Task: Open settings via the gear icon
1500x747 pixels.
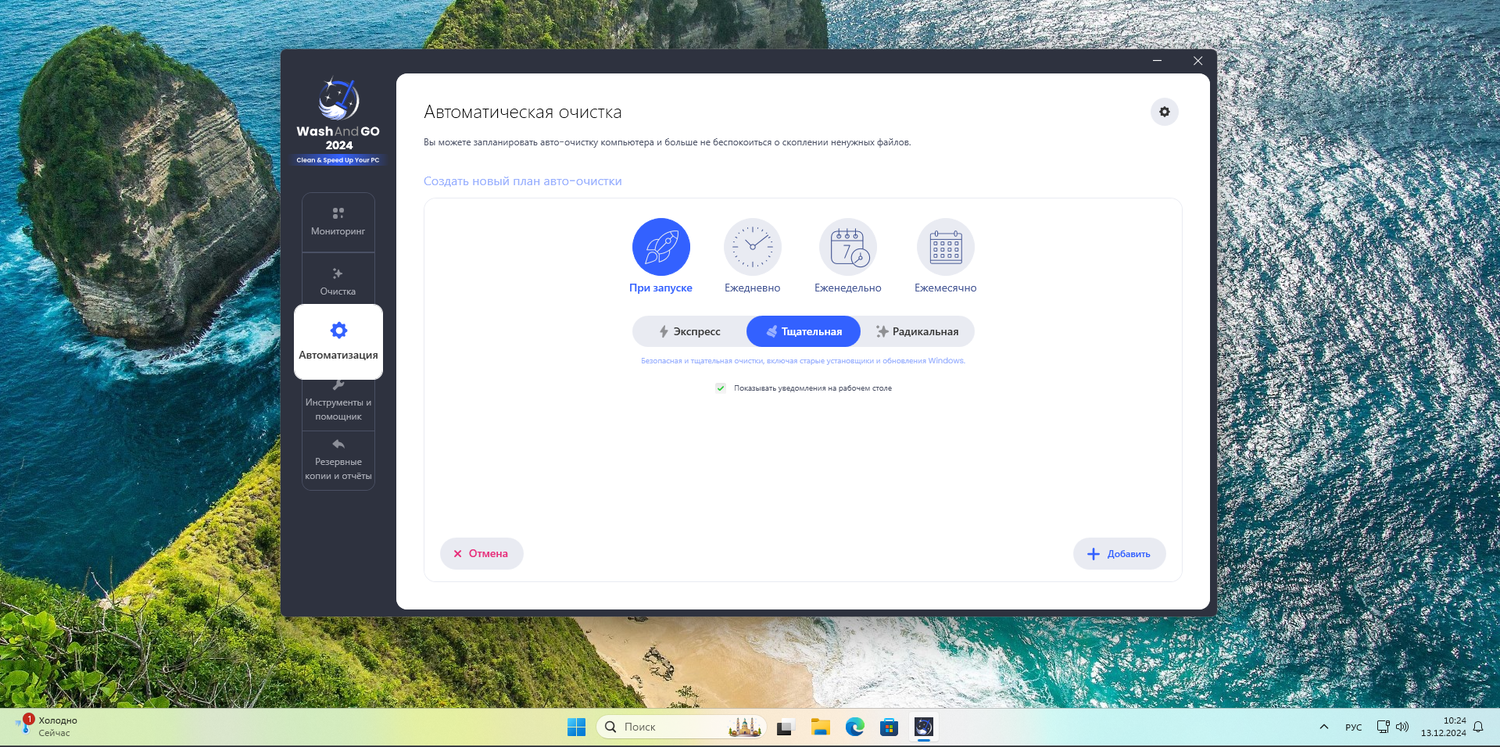Action: 1164,112
